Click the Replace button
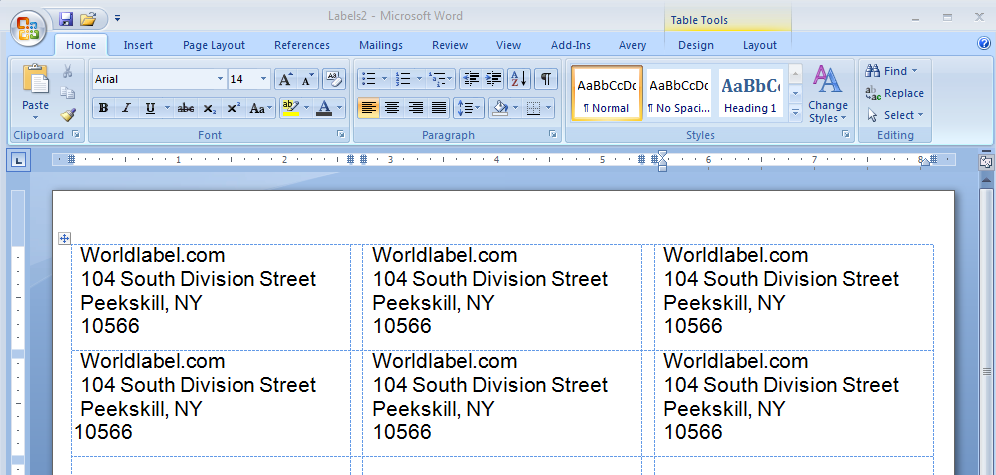This screenshot has width=996, height=475. [894, 93]
